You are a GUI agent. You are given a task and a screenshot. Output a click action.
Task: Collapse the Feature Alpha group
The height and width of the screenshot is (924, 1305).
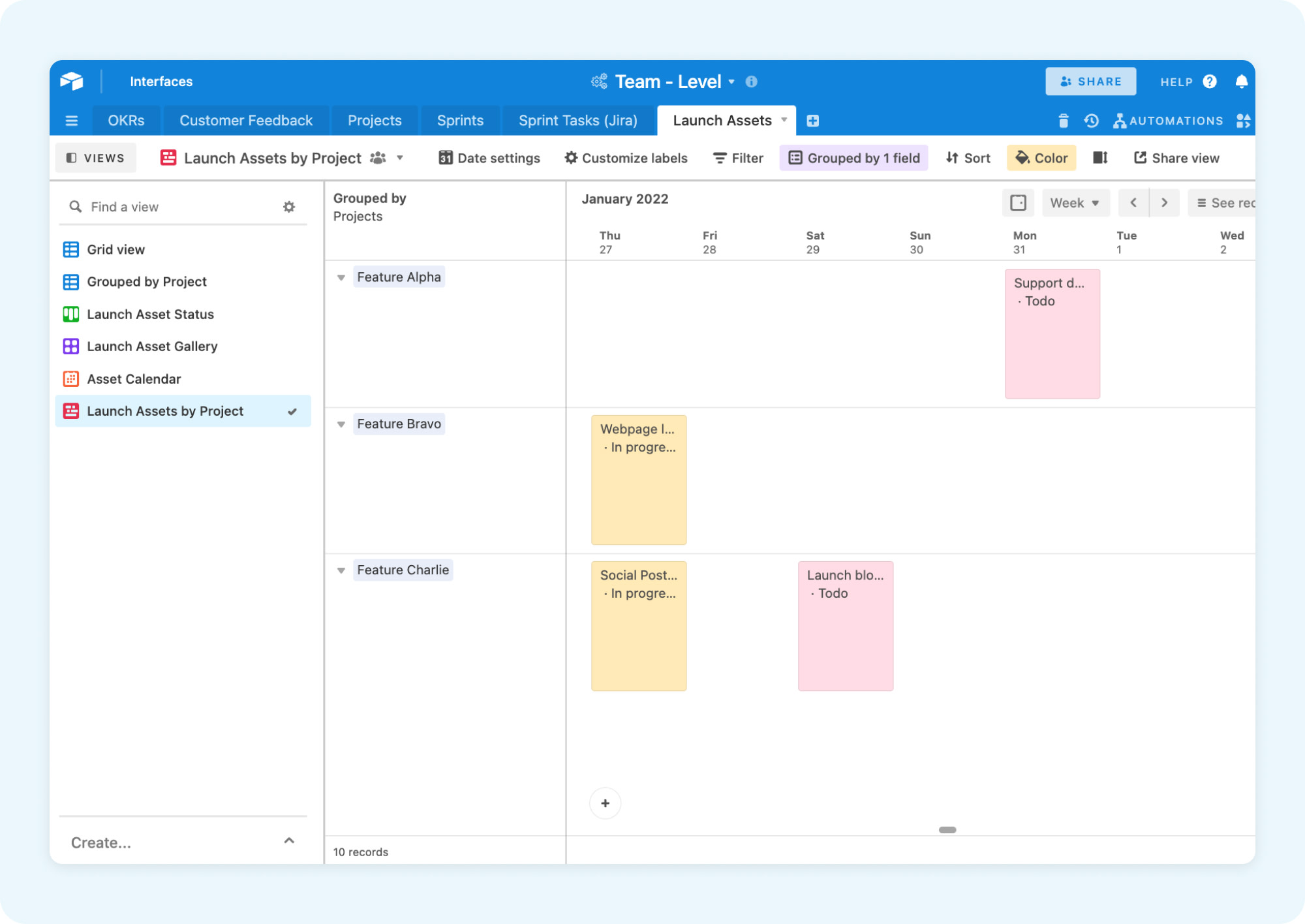pos(341,277)
